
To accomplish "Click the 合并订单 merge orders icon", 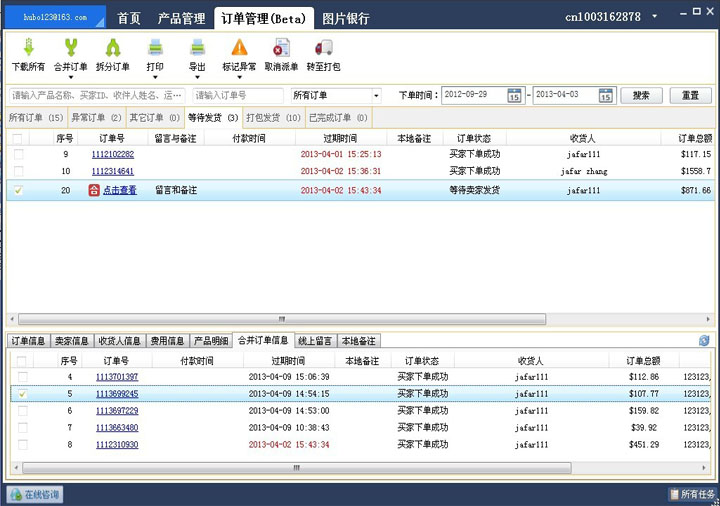I will point(71,47).
